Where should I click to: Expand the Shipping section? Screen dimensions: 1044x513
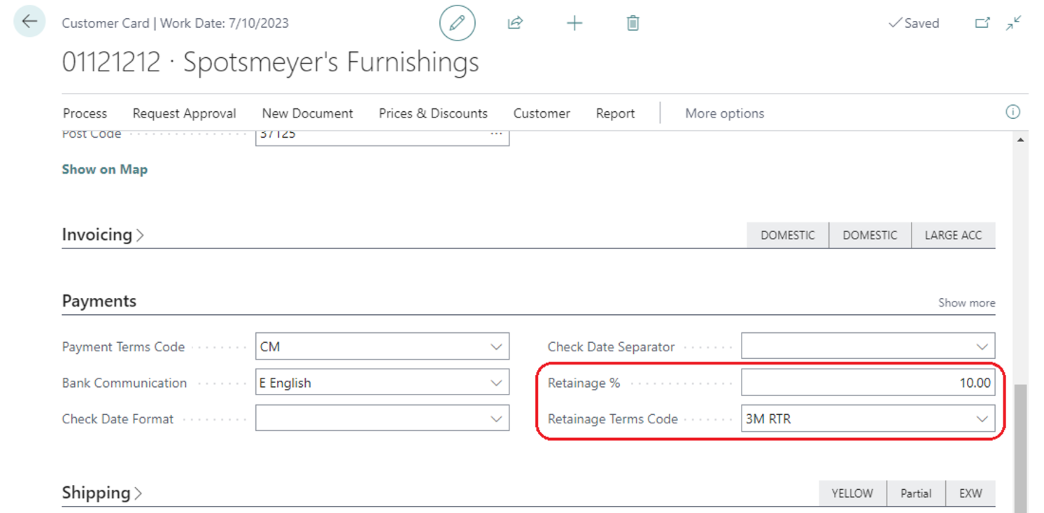point(102,493)
